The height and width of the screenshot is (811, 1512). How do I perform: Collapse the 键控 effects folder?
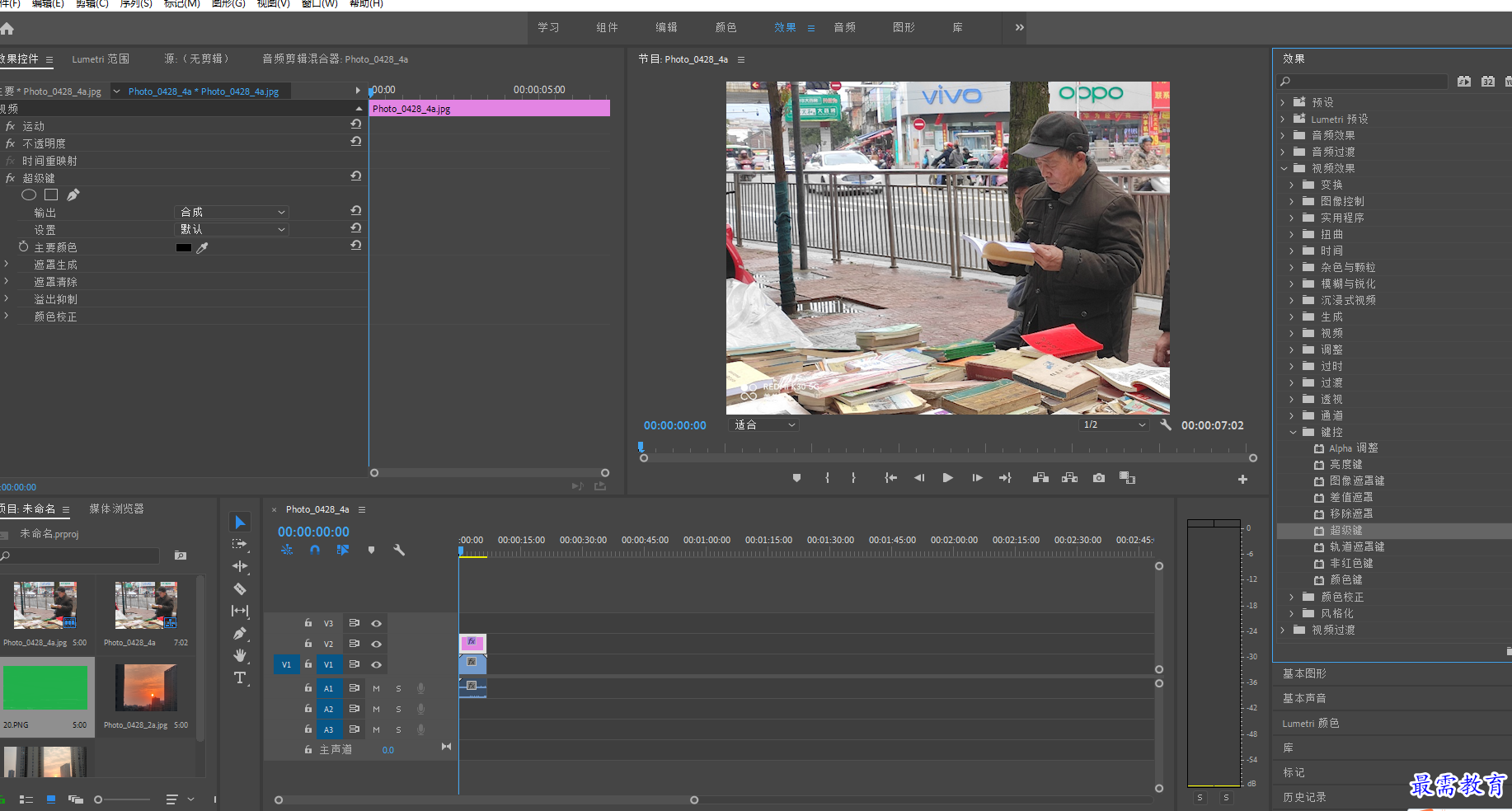(x=1293, y=432)
